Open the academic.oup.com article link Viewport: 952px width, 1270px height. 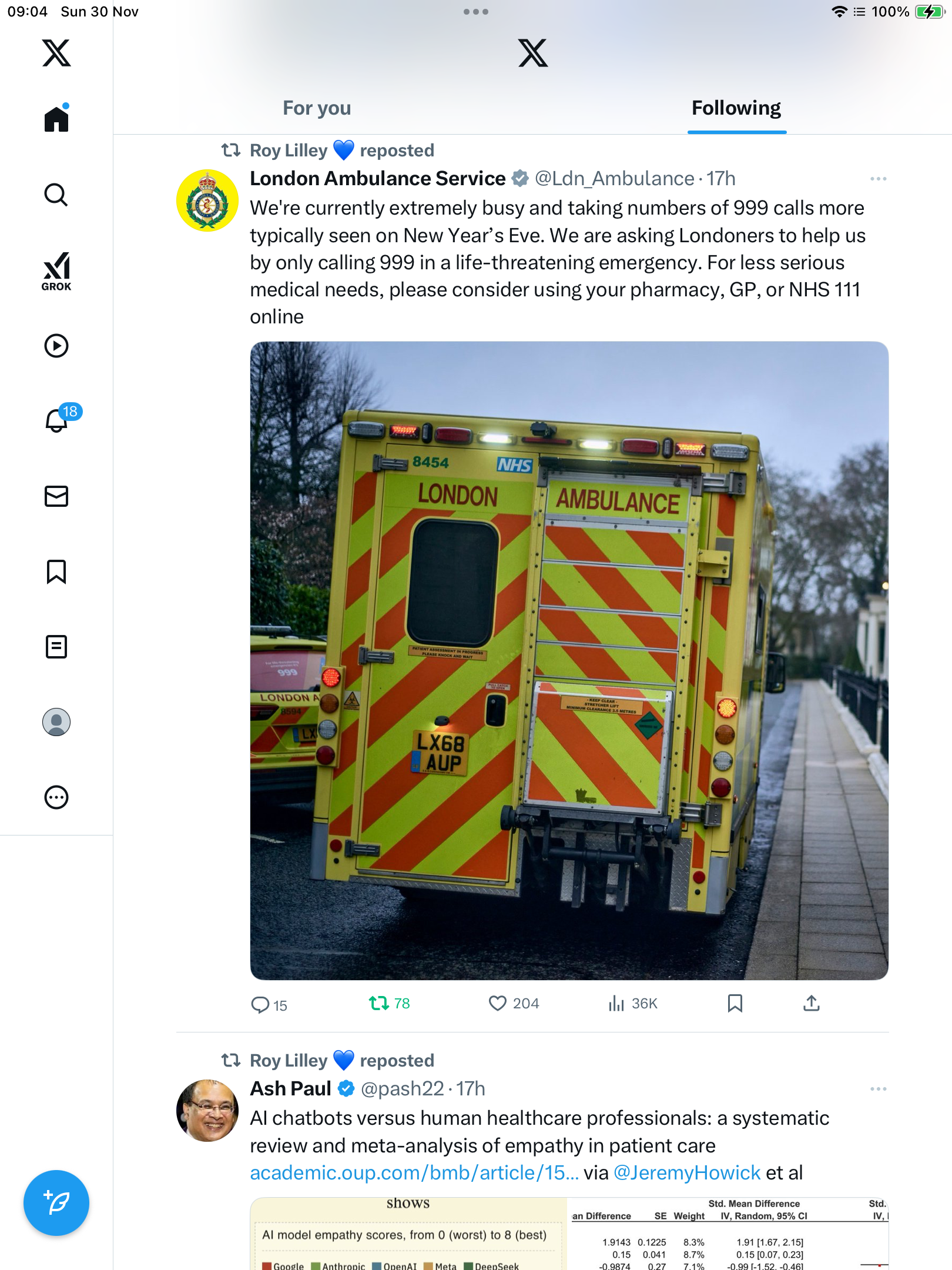pyautogui.click(x=414, y=1173)
